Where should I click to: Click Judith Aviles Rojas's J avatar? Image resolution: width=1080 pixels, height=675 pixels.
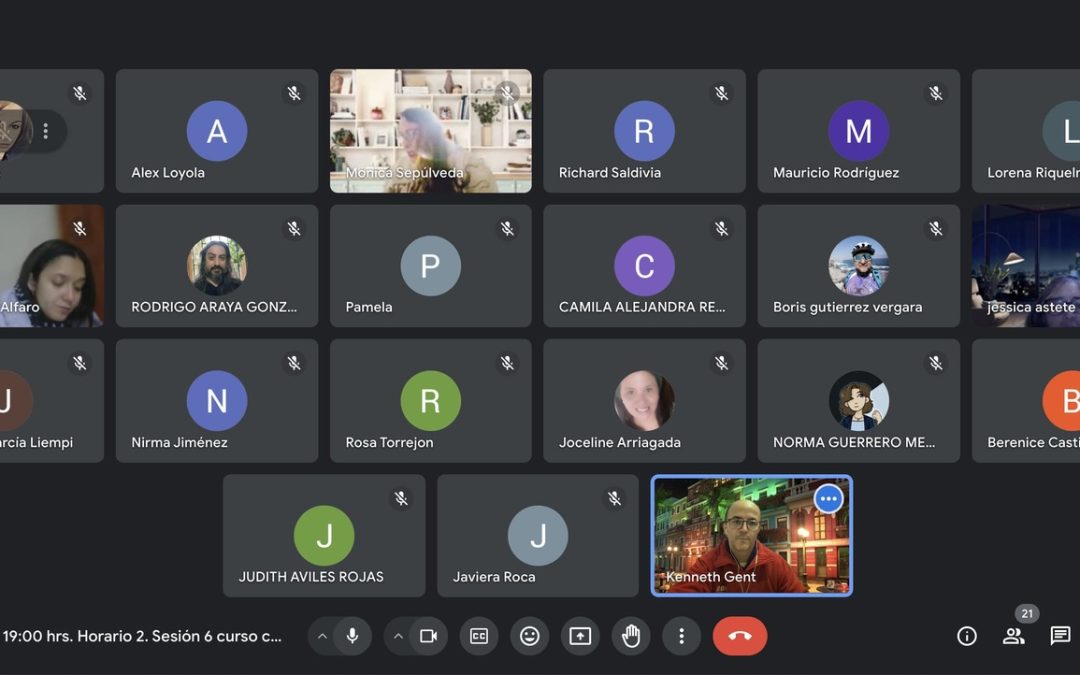[324, 535]
